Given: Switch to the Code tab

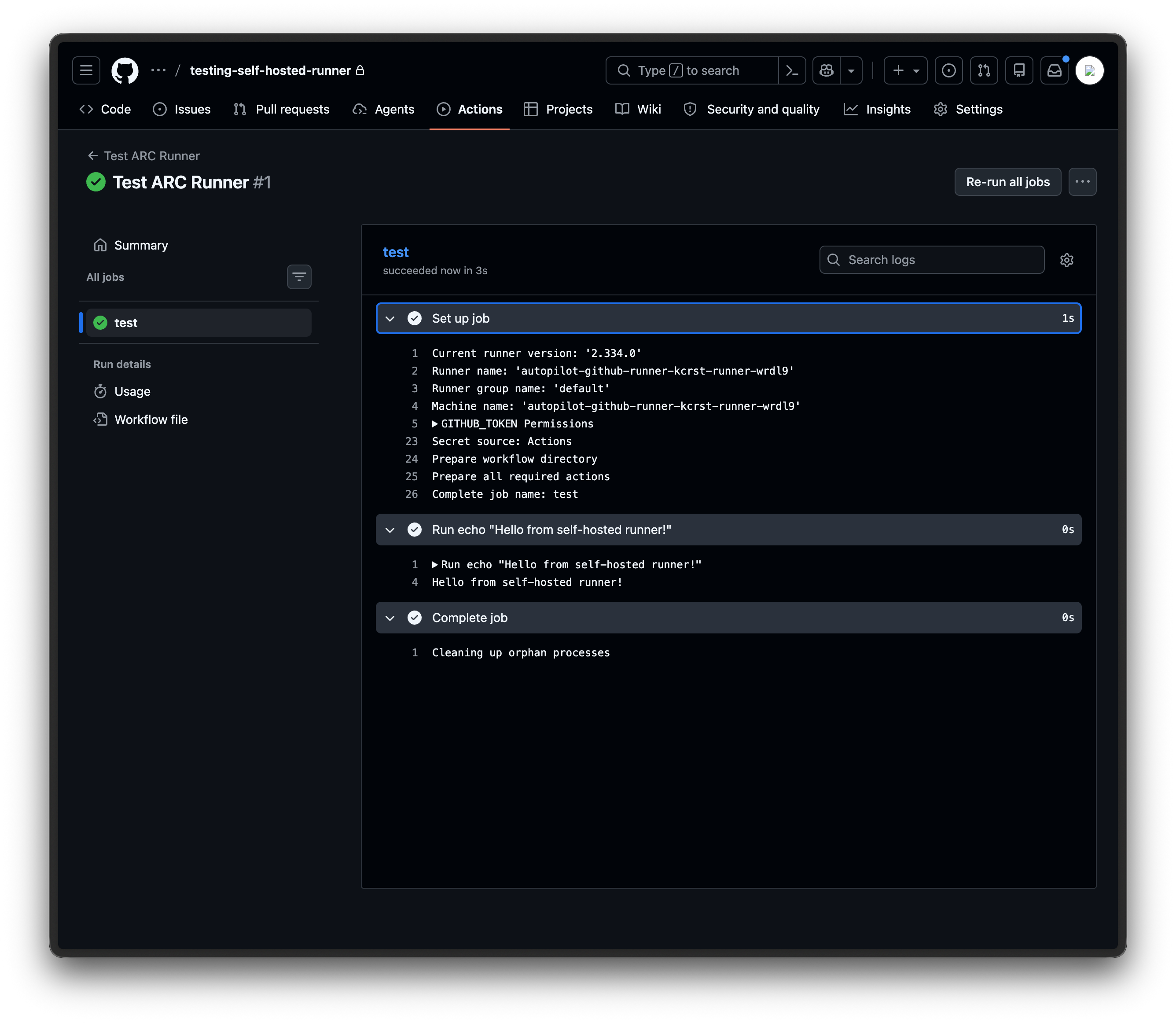Looking at the screenshot, I should tap(105, 109).
